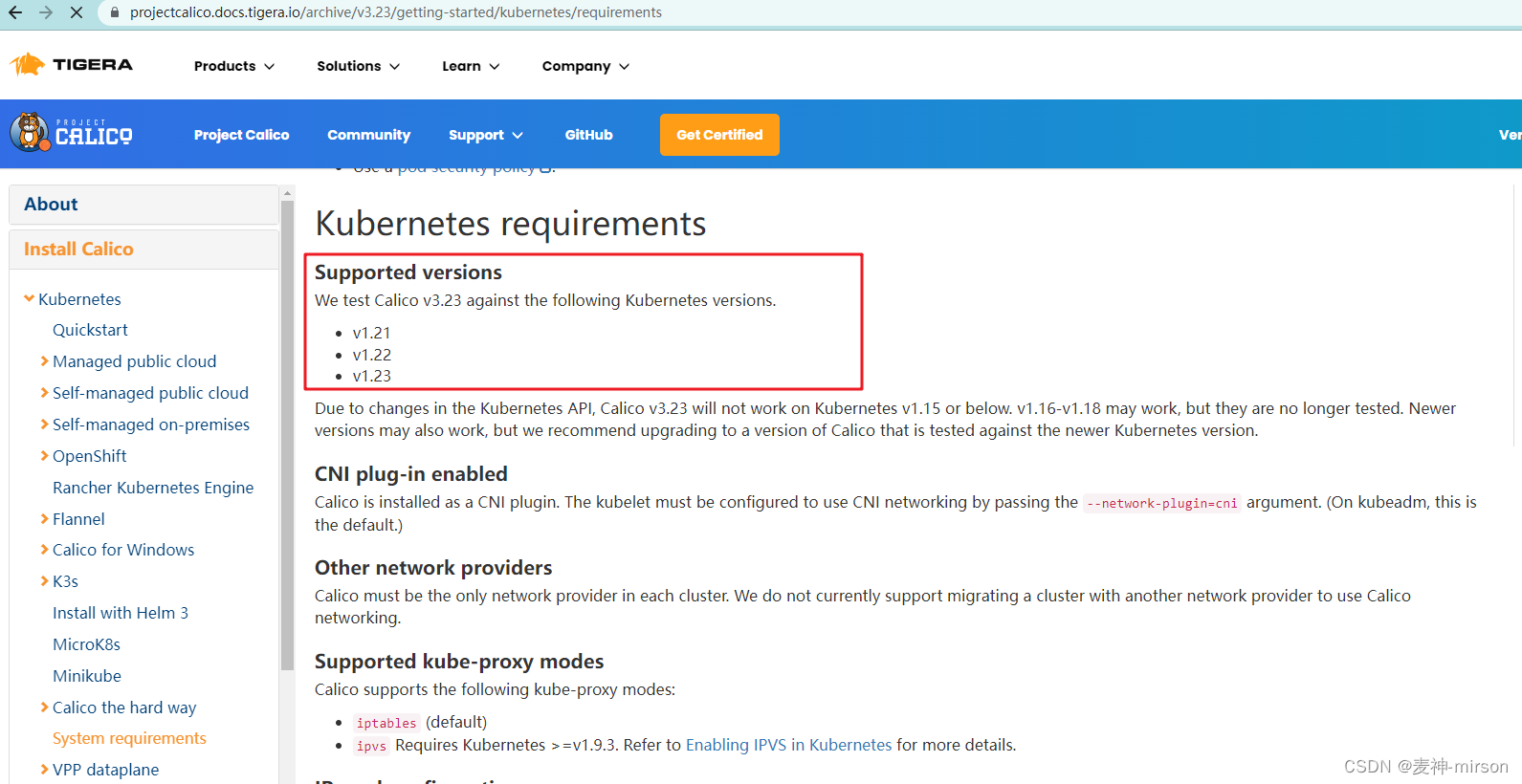View site security via the lock icon
Image resolution: width=1522 pixels, height=784 pixels.
click(115, 12)
